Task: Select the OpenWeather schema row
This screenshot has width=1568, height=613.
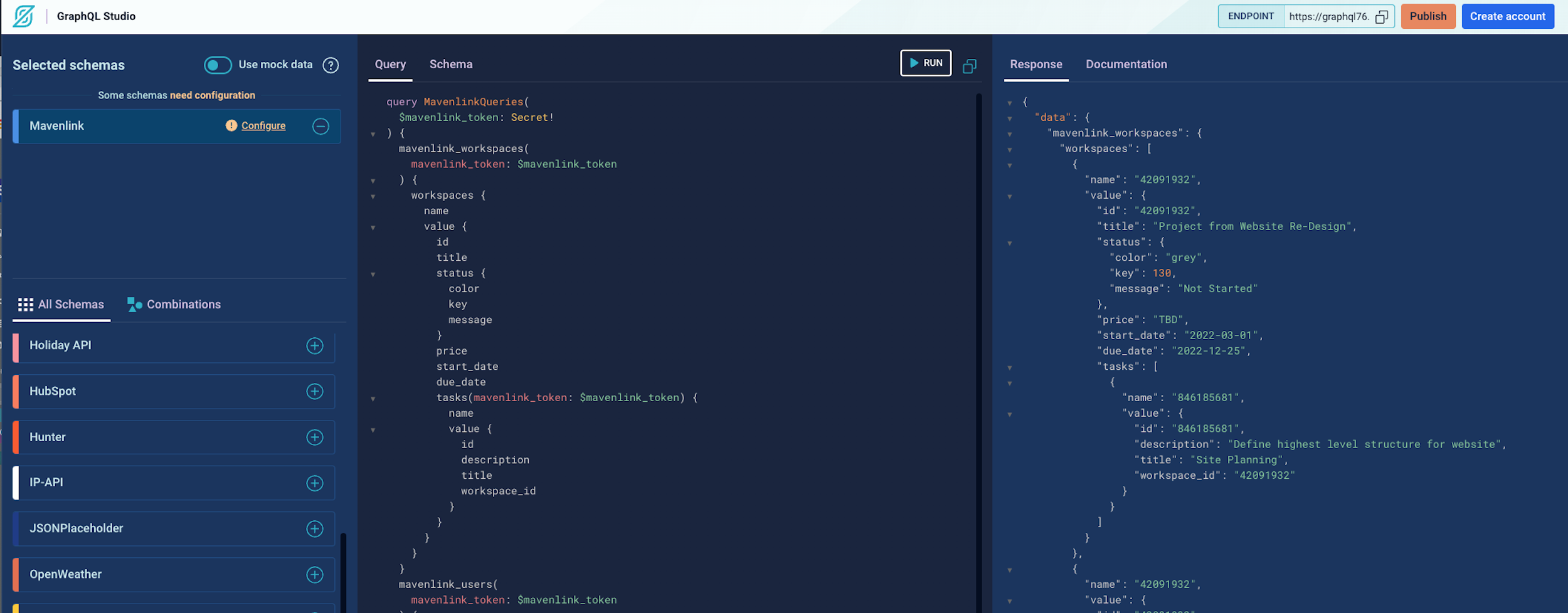Action: point(174,574)
